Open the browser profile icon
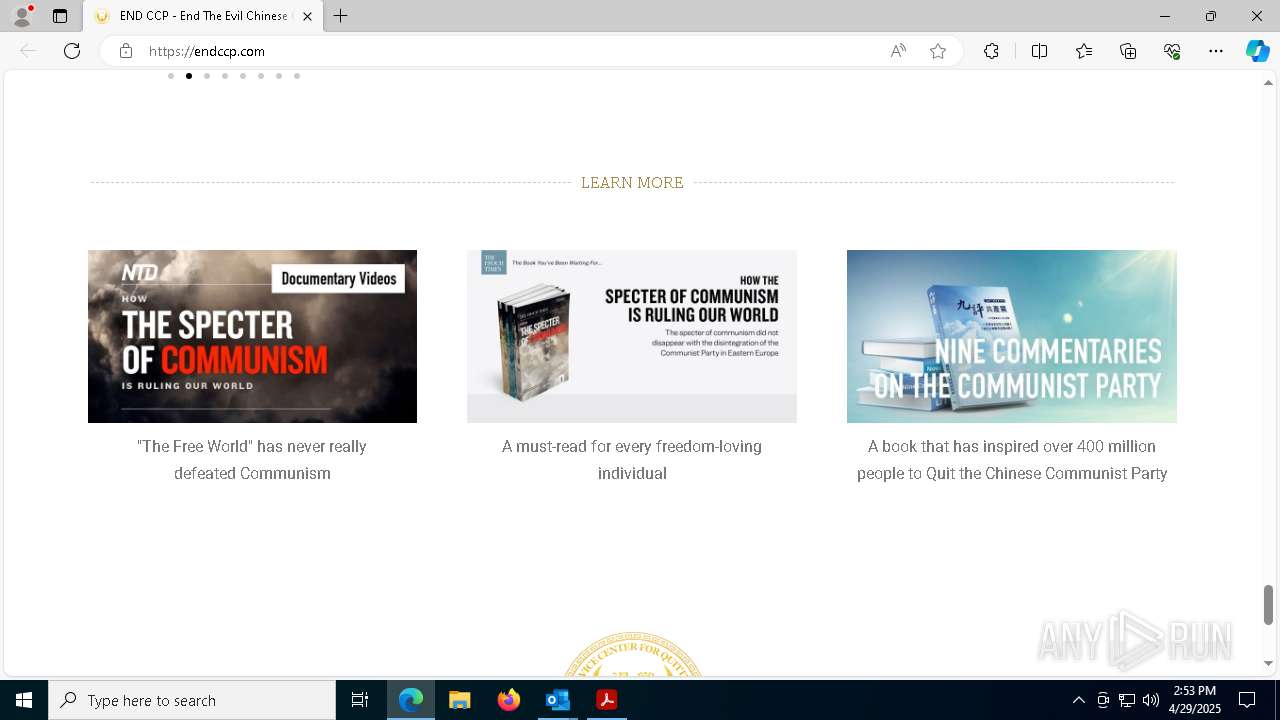This screenshot has width=1280, height=720. pyautogui.click(x=22, y=16)
